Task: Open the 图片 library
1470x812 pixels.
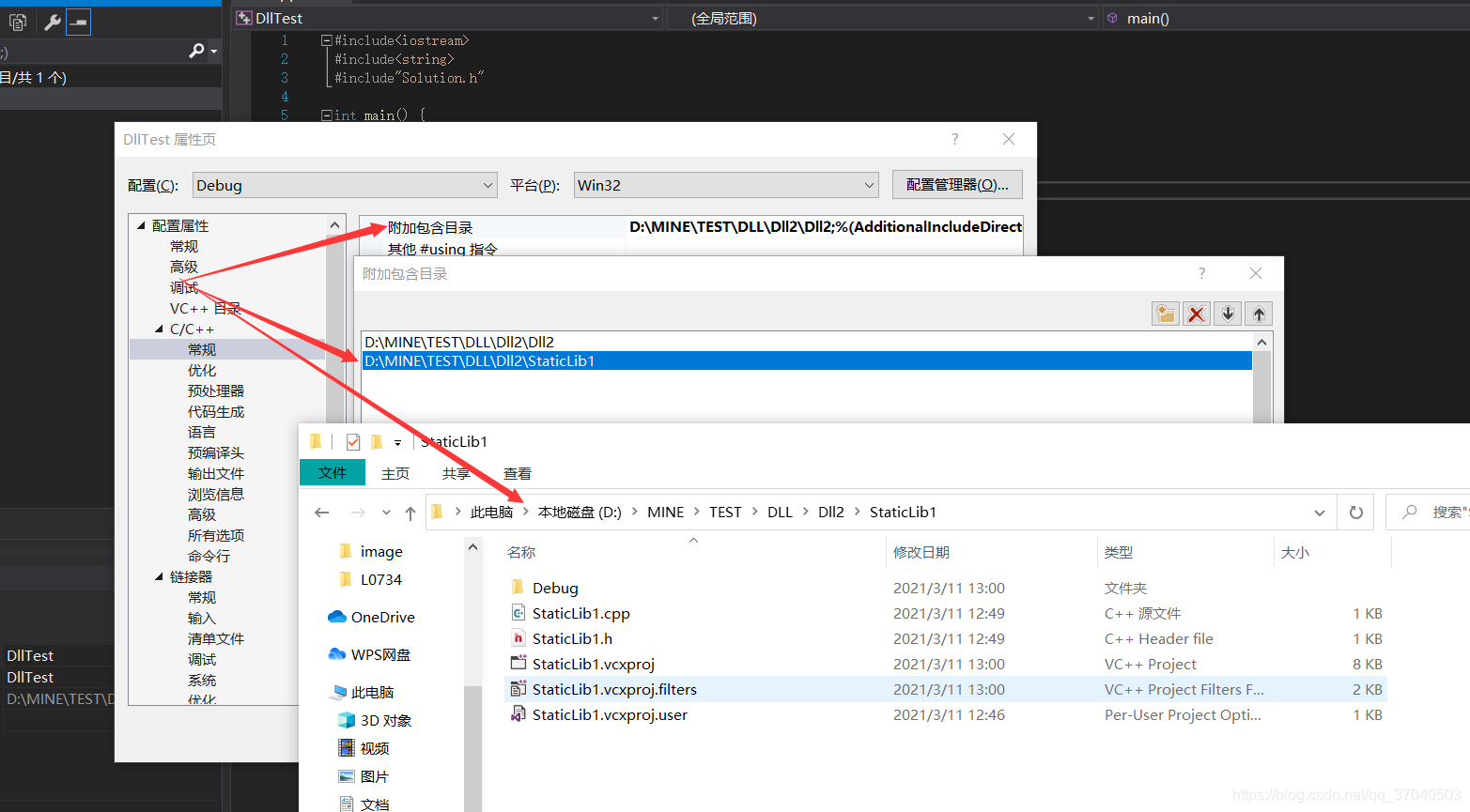Action: point(363,776)
